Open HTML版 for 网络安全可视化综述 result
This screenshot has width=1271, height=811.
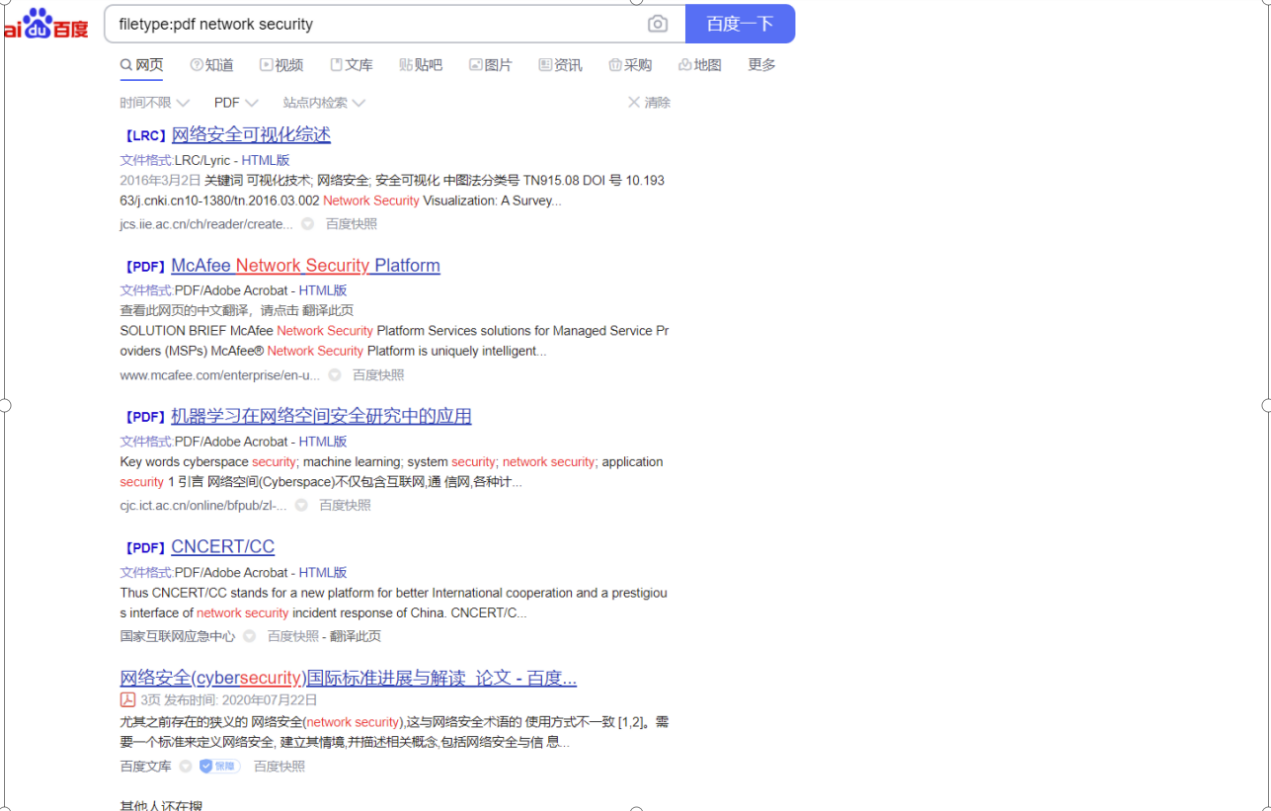265,160
